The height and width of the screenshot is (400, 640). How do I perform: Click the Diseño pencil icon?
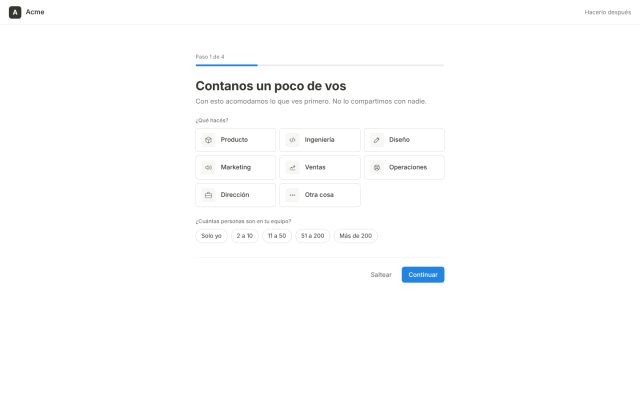tap(377, 140)
